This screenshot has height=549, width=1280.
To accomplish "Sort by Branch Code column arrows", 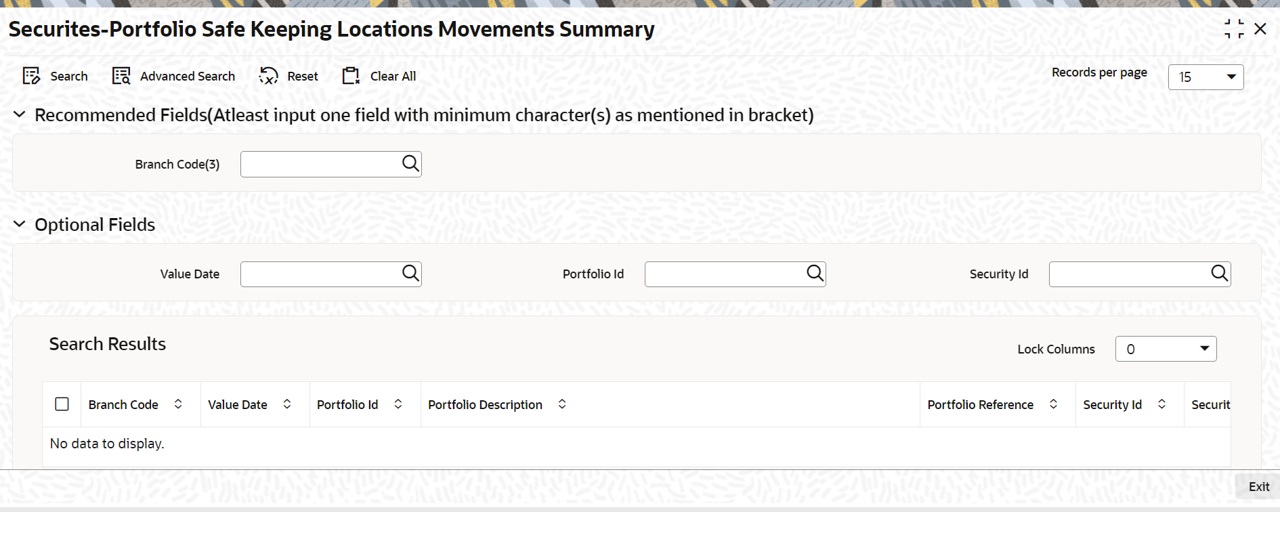I will 178,404.
